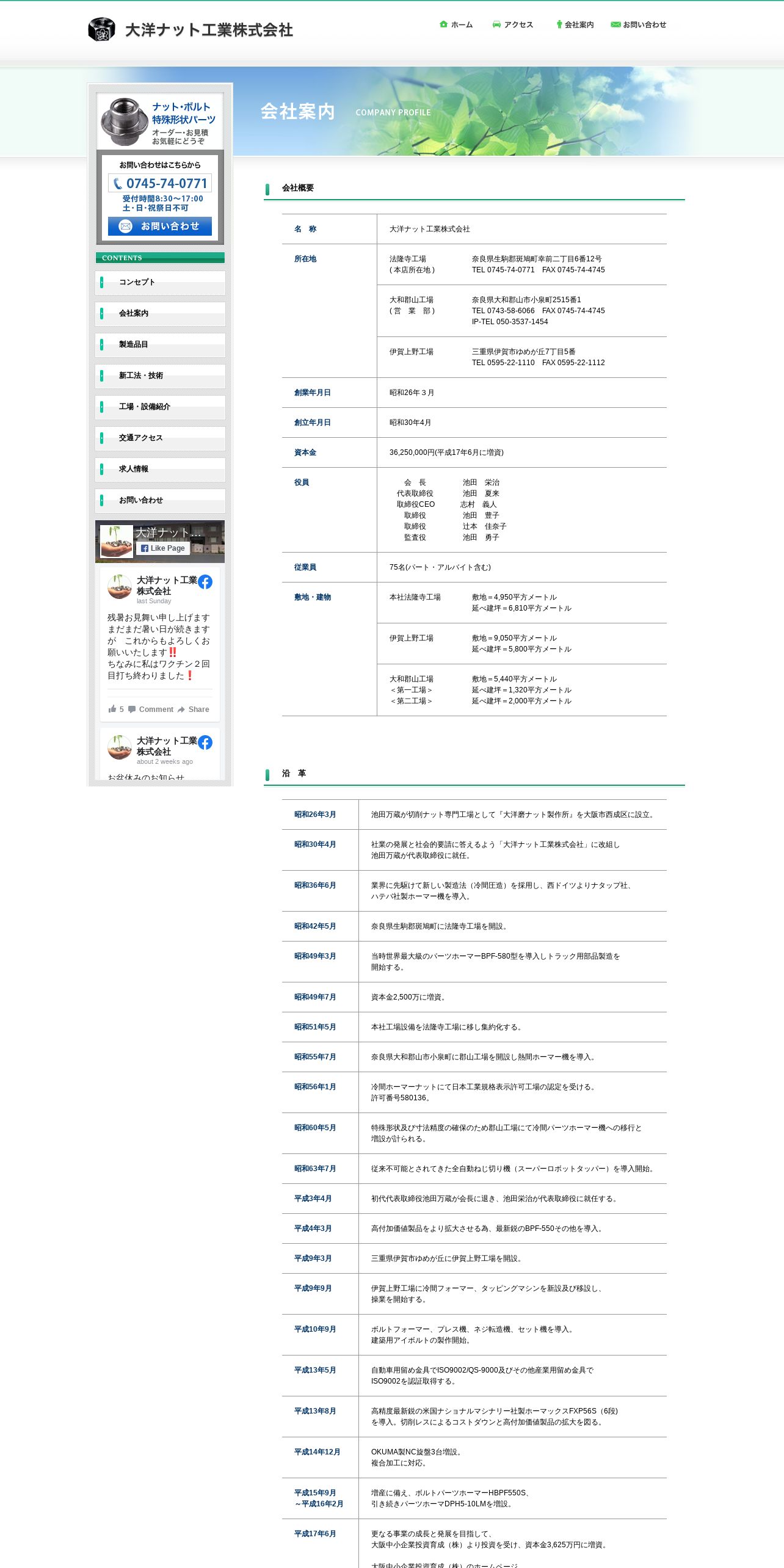The height and width of the screenshot is (1568, 784).
Task: Click the share arrow icon on Facebook post
Action: pyautogui.click(x=181, y=710)
